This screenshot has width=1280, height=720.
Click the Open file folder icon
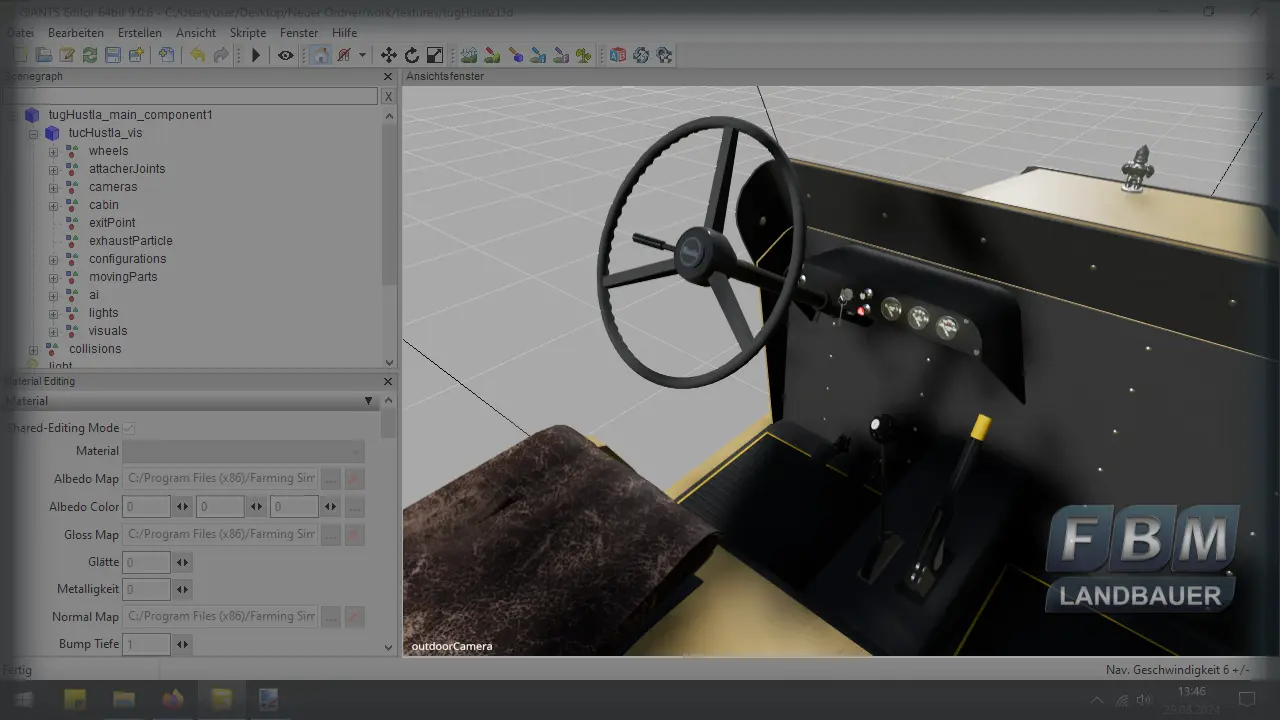(43, 55)
